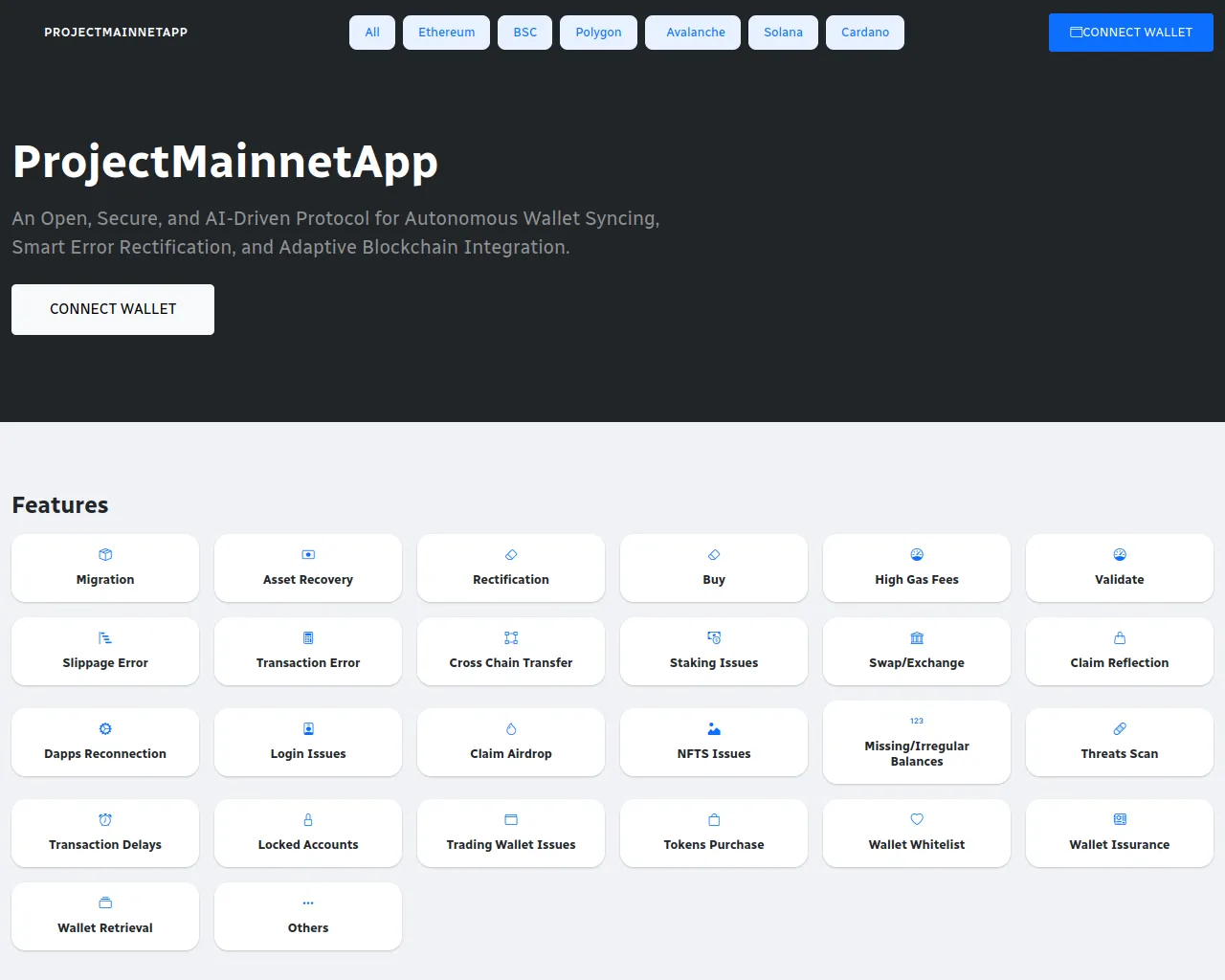Screen dimensions: 1225x980
Task: Click the Transaction Error calculator icon
Action: pyautogui.click(x=308, y=638)
